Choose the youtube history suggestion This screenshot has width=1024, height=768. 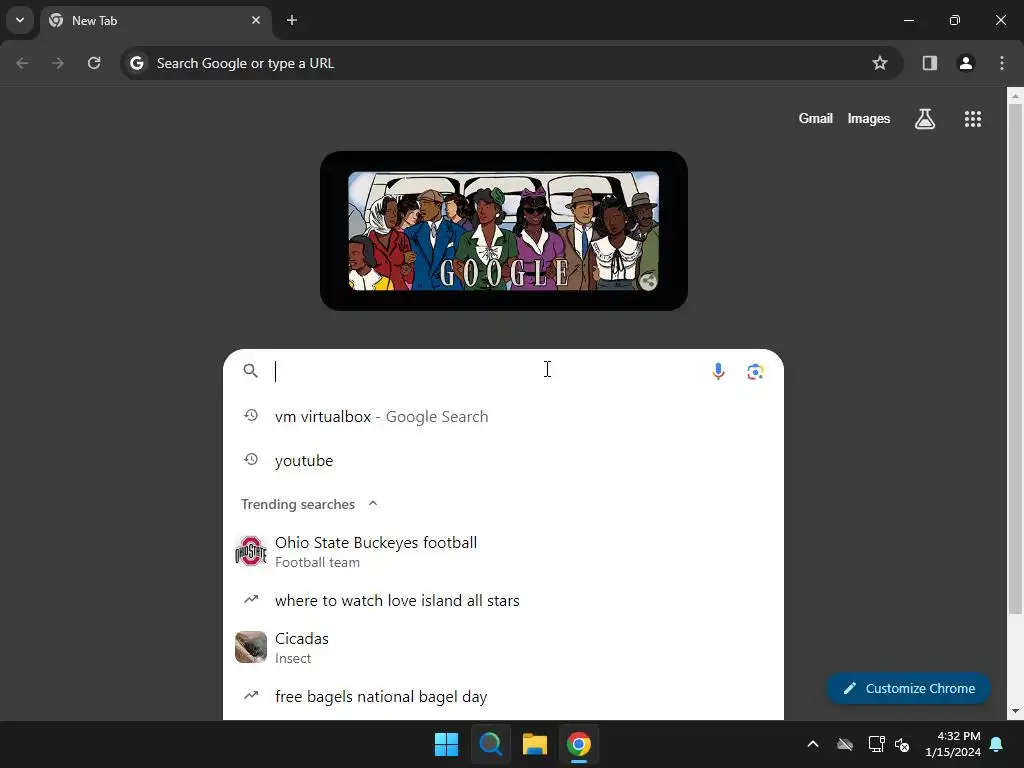(x=503, y=460)
